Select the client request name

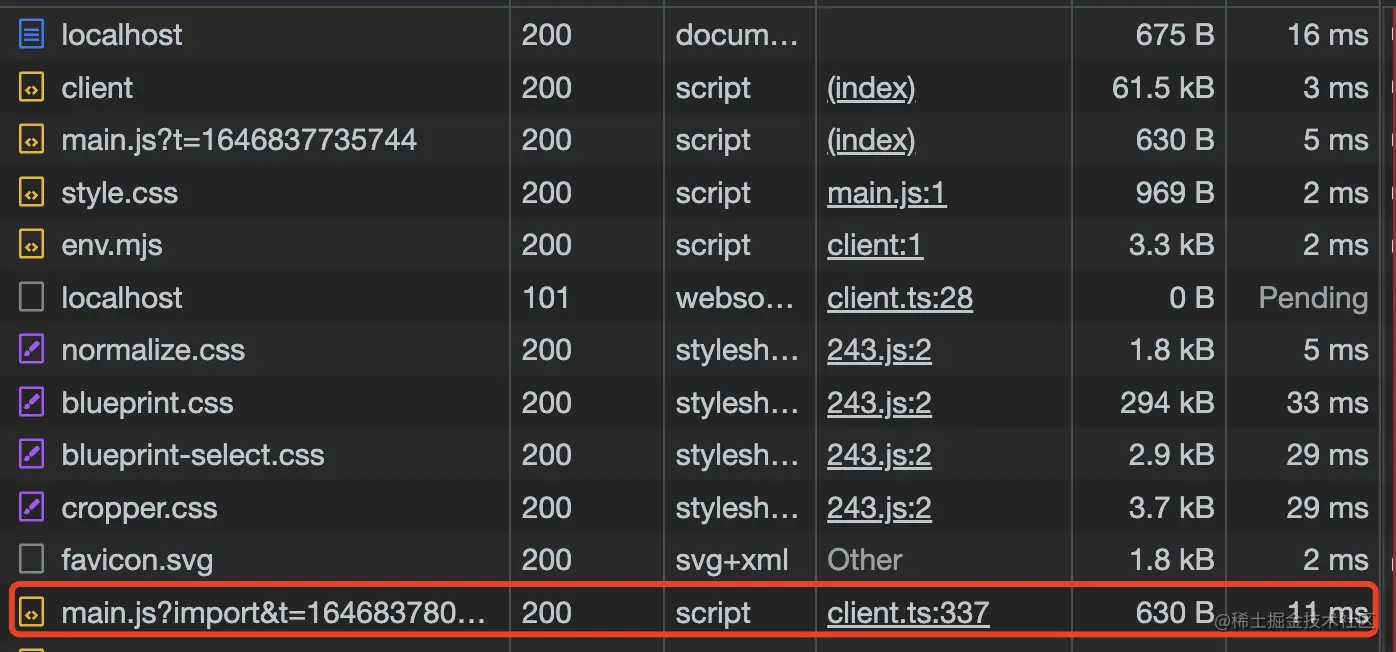click(x=97, y=88)
